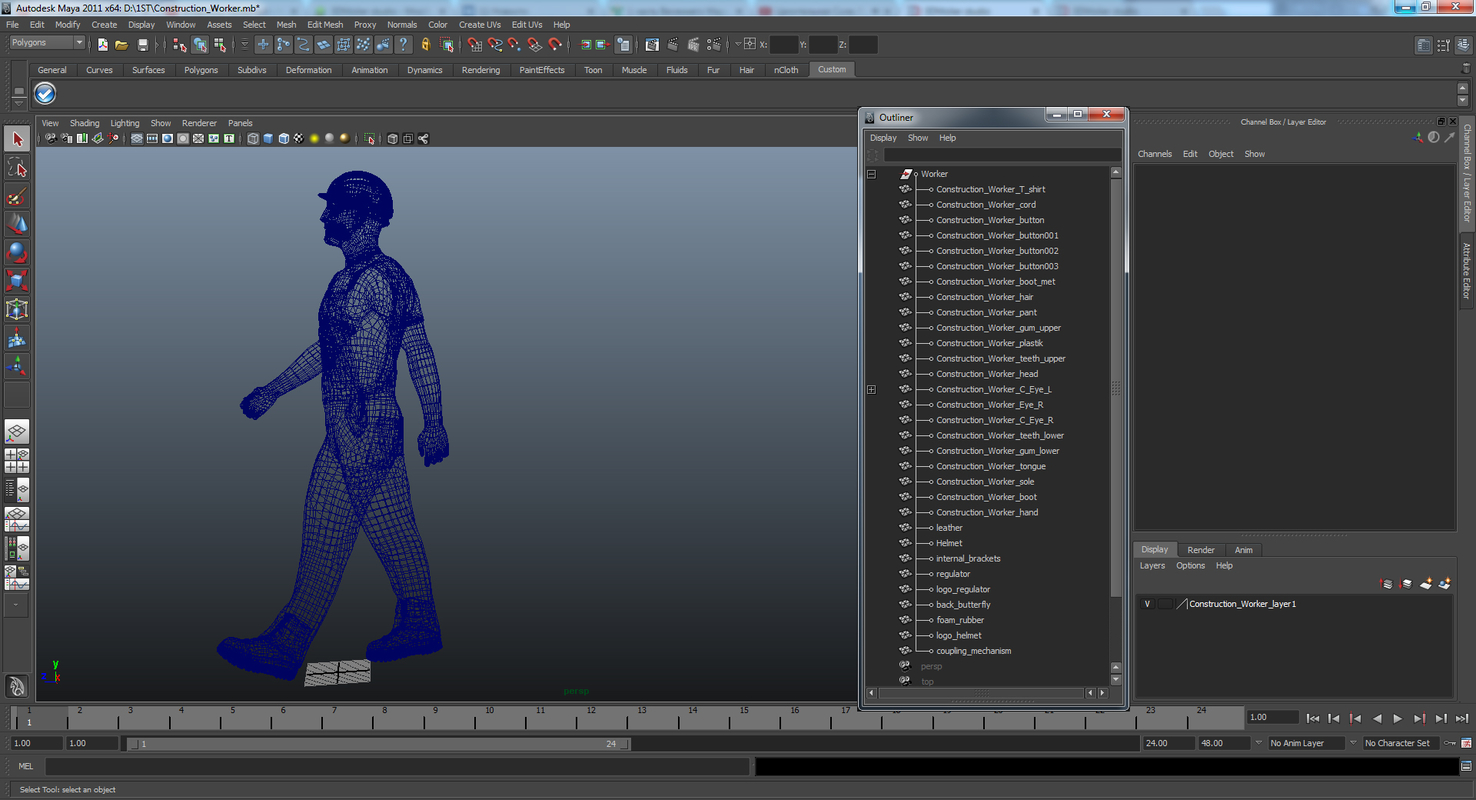The image size is (1476, 800).
Task: Open the Display menu in the Outliner
Action: pos(883,137)
